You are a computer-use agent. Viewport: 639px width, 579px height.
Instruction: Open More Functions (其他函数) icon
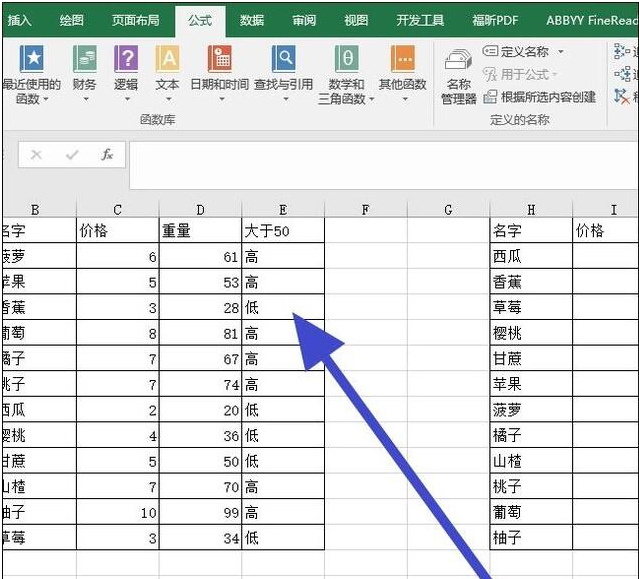403,59
